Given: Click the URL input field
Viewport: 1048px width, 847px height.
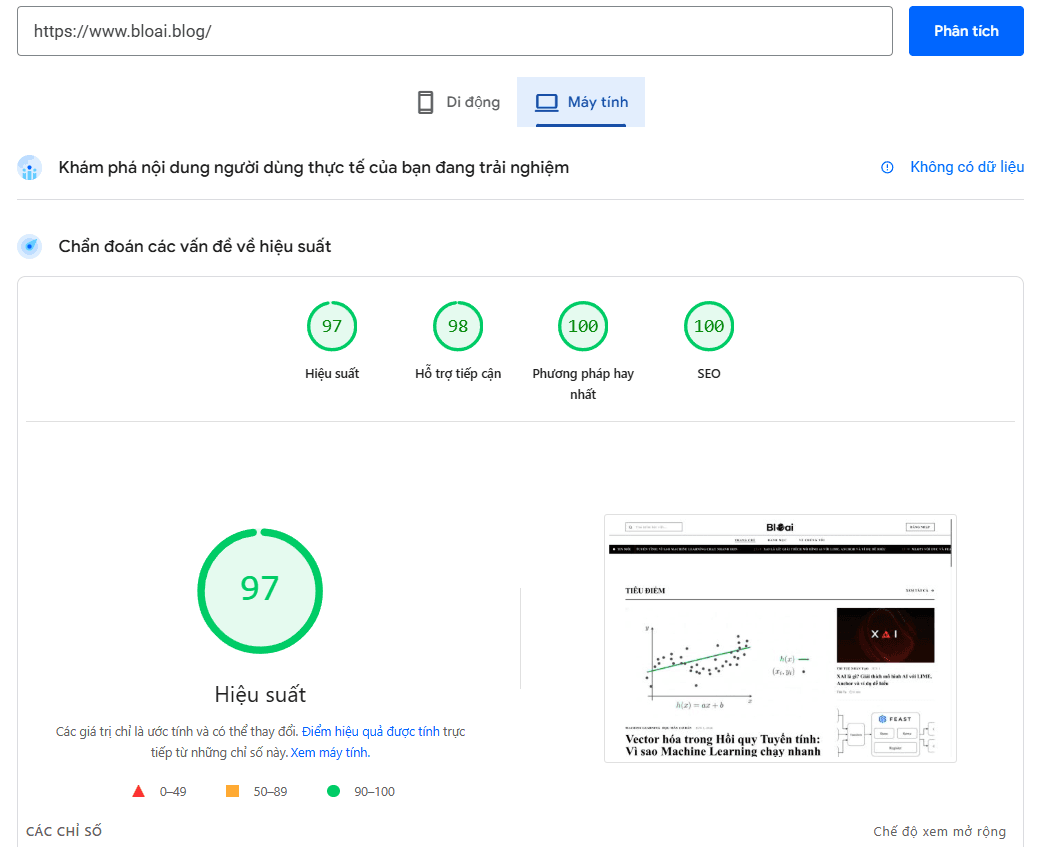Looking at the screenshot, I should pos(454,31).
